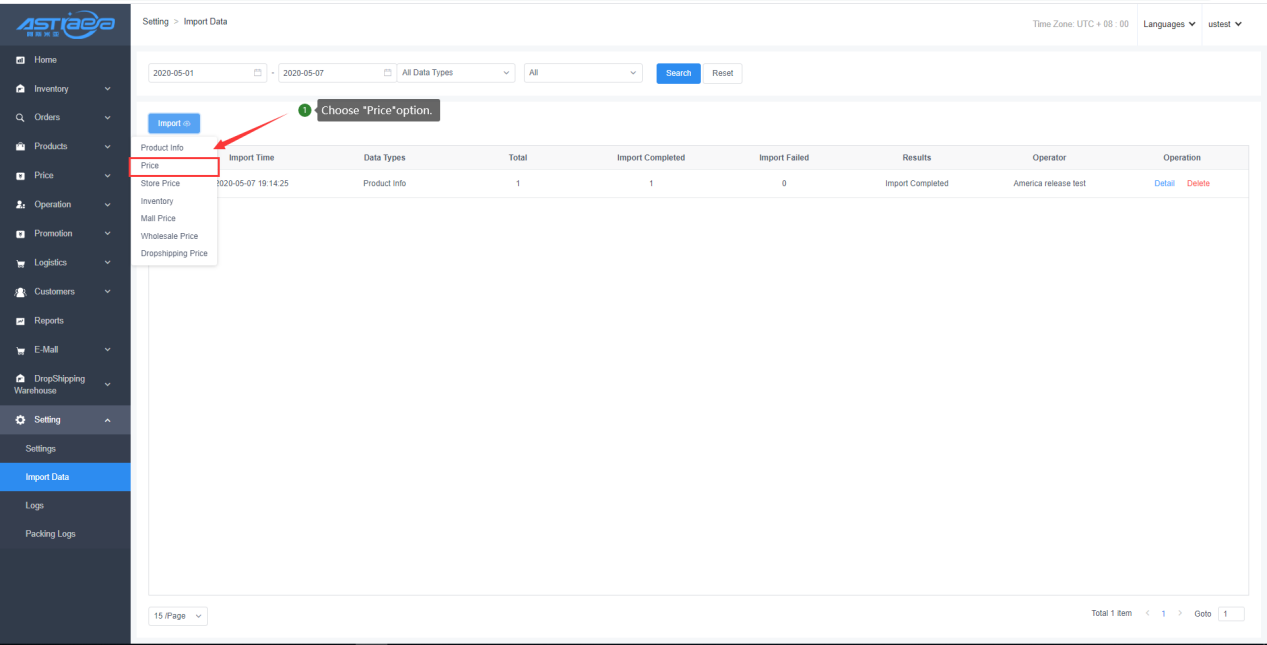Open the All Data Types dropdown

coord(455,73)
